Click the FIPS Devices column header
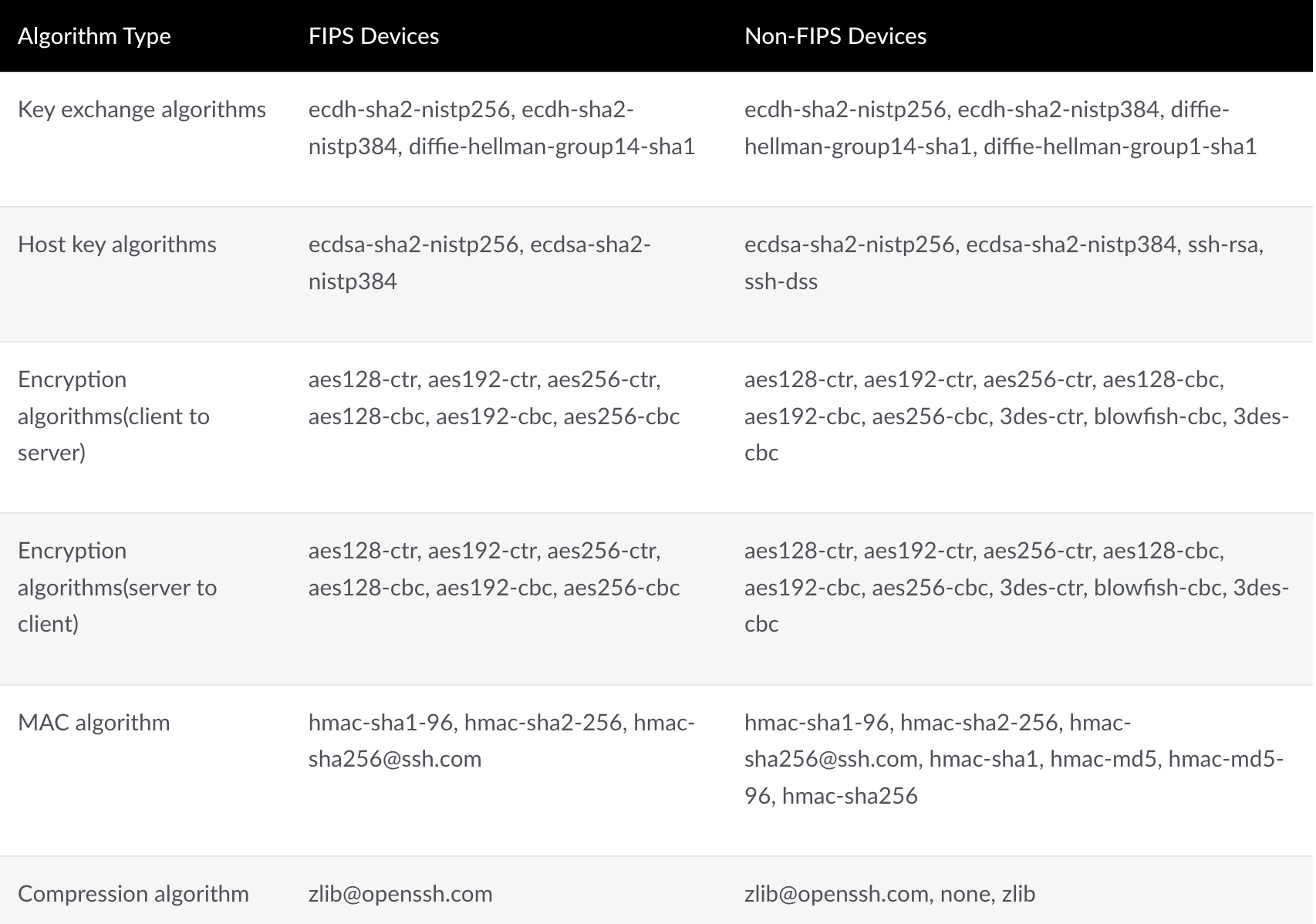The height and width of the screenshot is (924, 1316). pos(373,36)
